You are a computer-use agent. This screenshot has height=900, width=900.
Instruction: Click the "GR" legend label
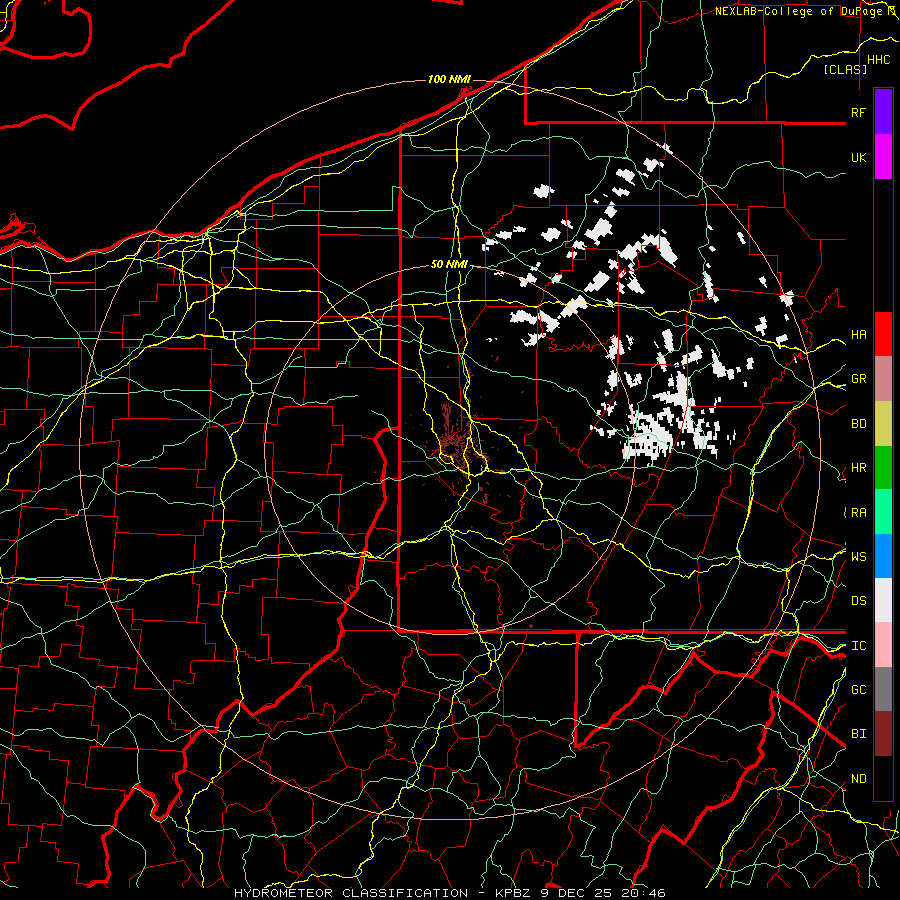pyautogui.click(x=858, y=379)
